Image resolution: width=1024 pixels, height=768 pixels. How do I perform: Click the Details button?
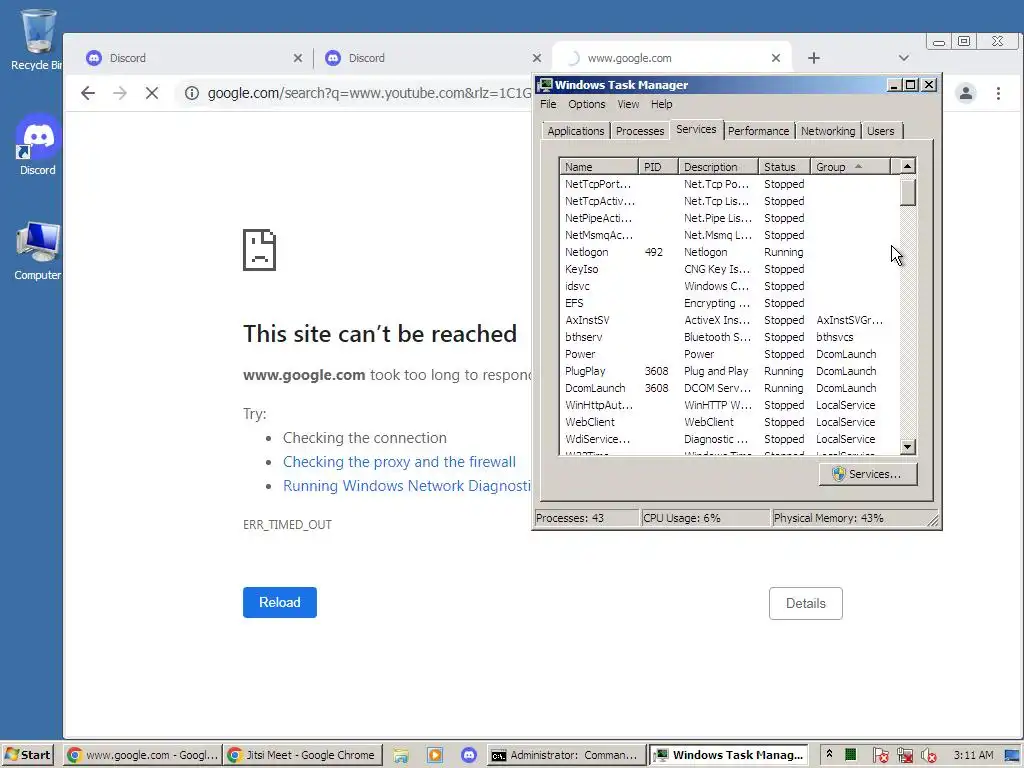pyautogui.click(x=805, y=603)
